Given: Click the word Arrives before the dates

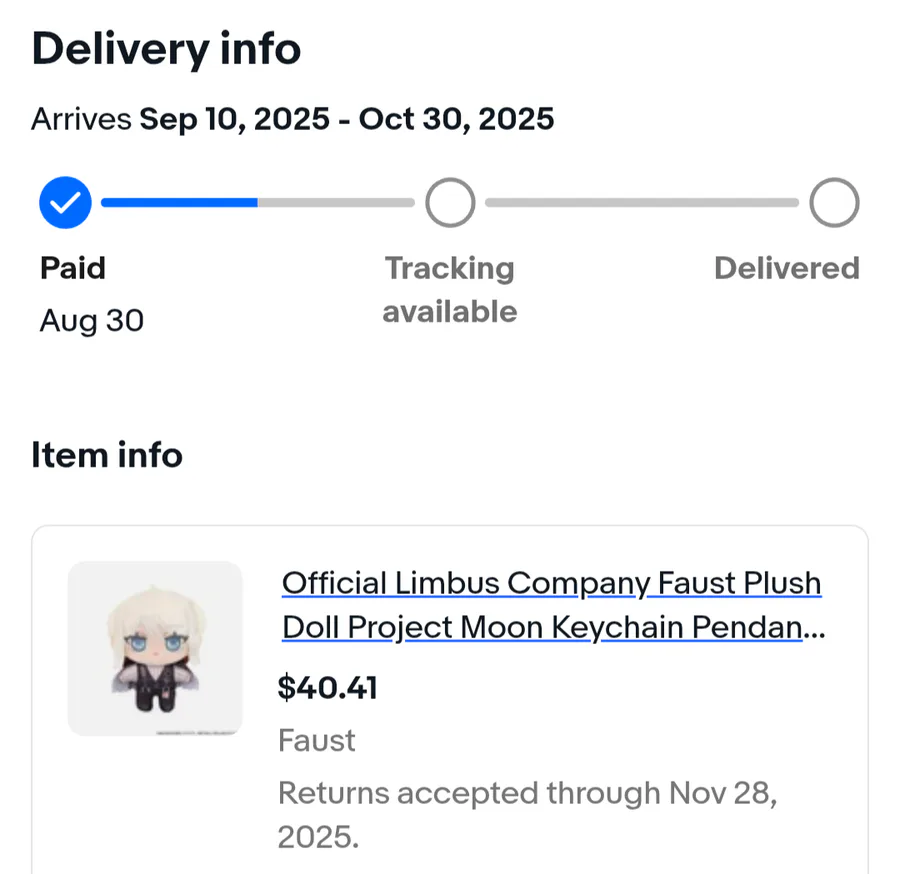Looking at the screenshot, I should point(81,120).
